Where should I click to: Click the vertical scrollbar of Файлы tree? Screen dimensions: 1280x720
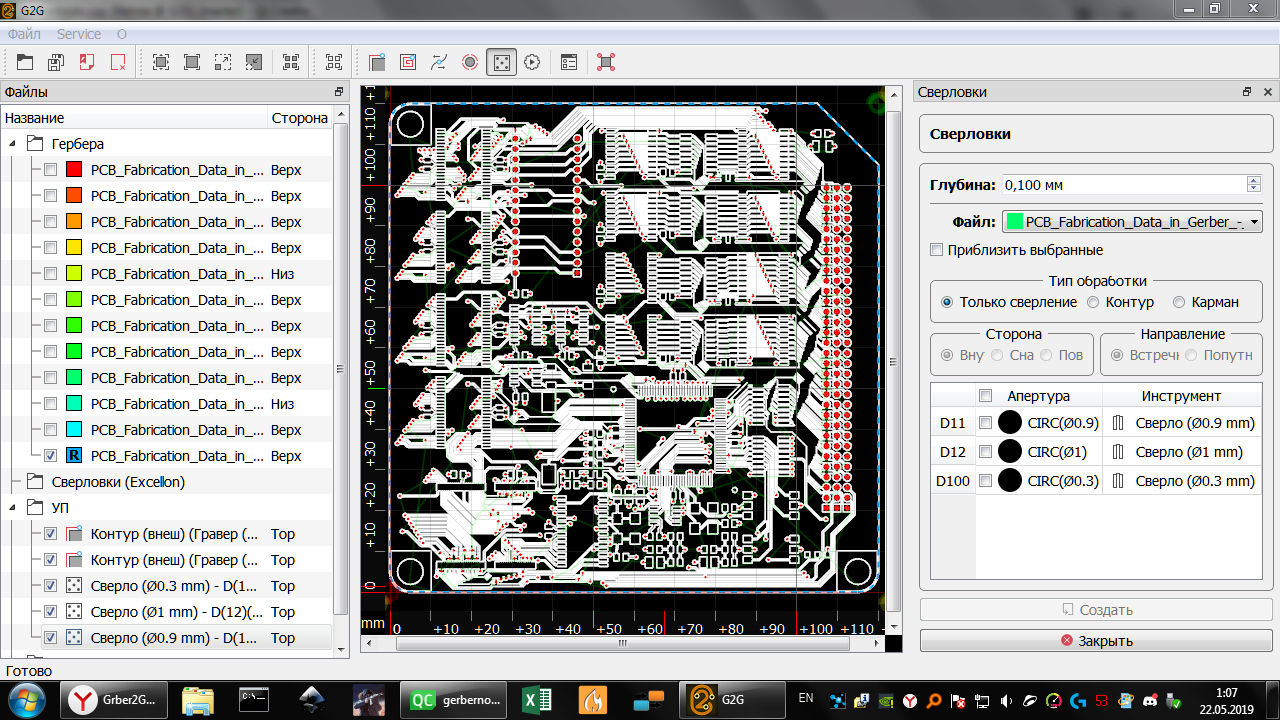(339, 368)
